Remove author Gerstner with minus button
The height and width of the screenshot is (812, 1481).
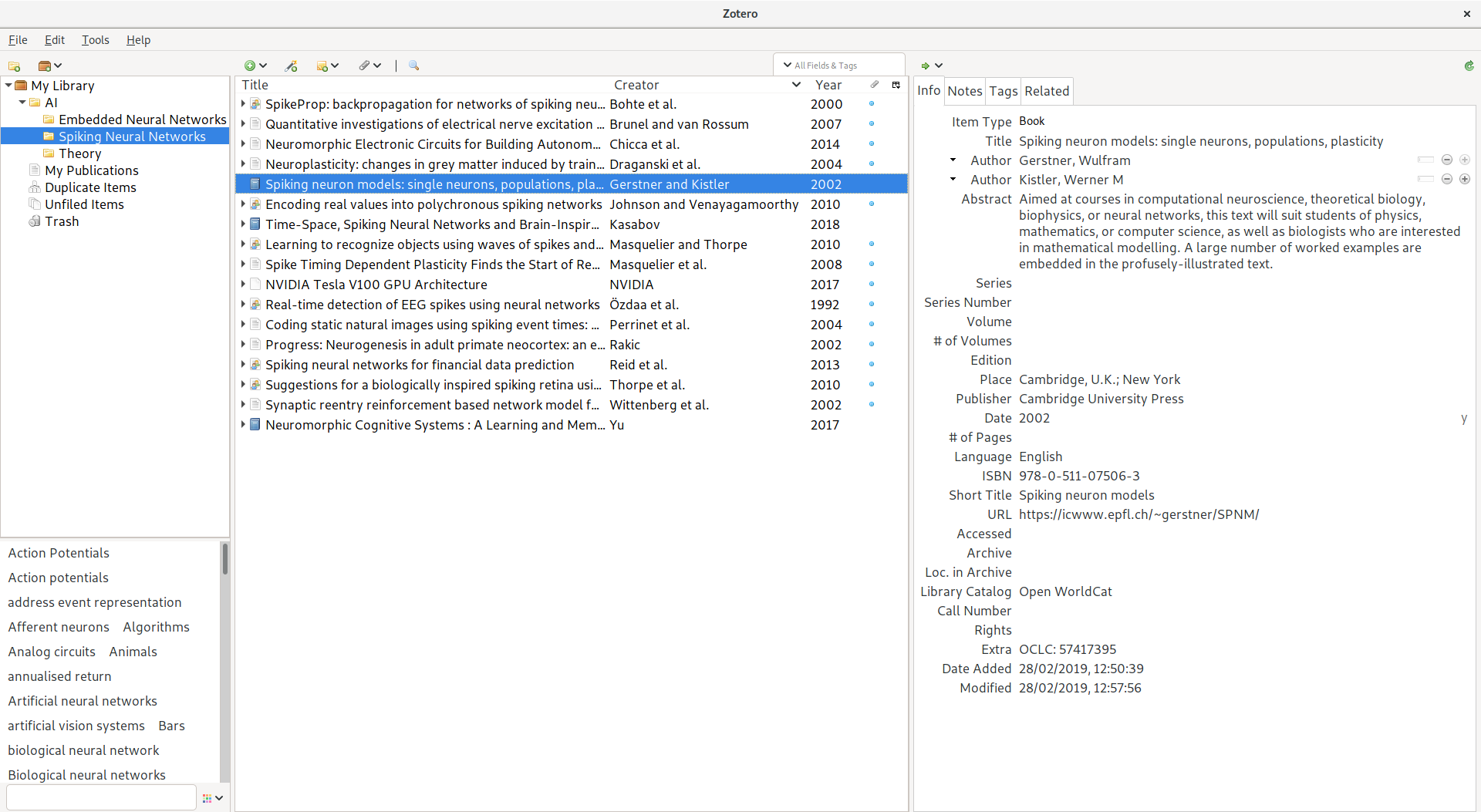1447,160
